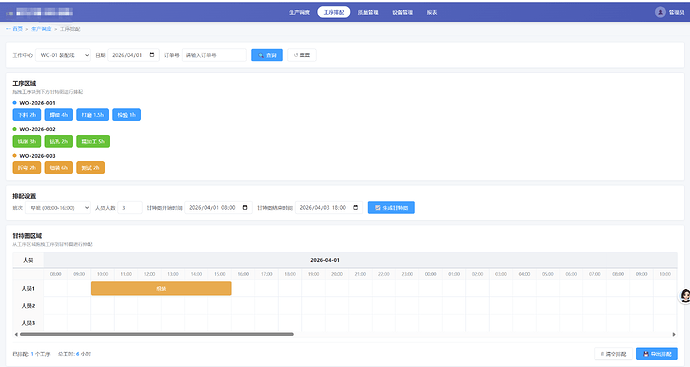Click the blue 导出排配 export button
690x367 pixels.
tap(657, 354)
